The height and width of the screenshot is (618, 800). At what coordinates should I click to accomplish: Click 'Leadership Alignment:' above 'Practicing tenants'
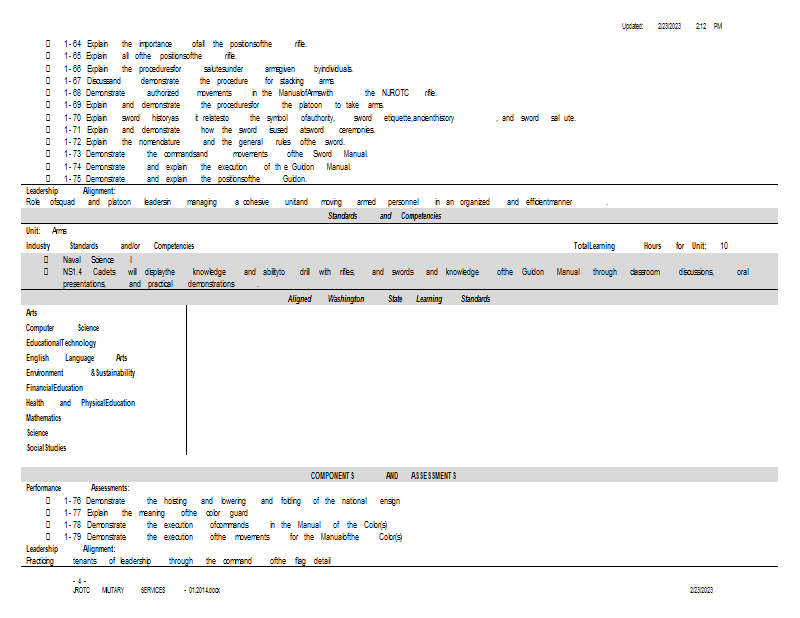click(x=71, y=549)
